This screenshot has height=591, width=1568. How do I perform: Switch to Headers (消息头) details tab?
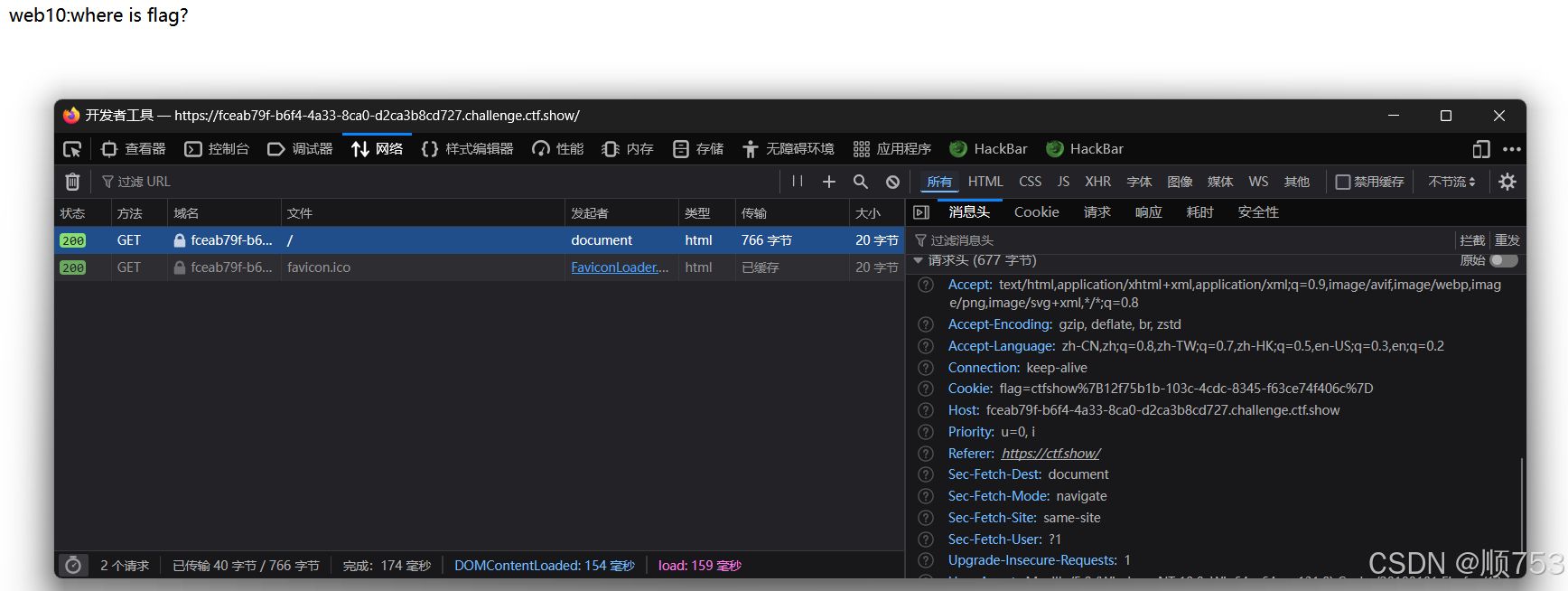coord(969,212)
